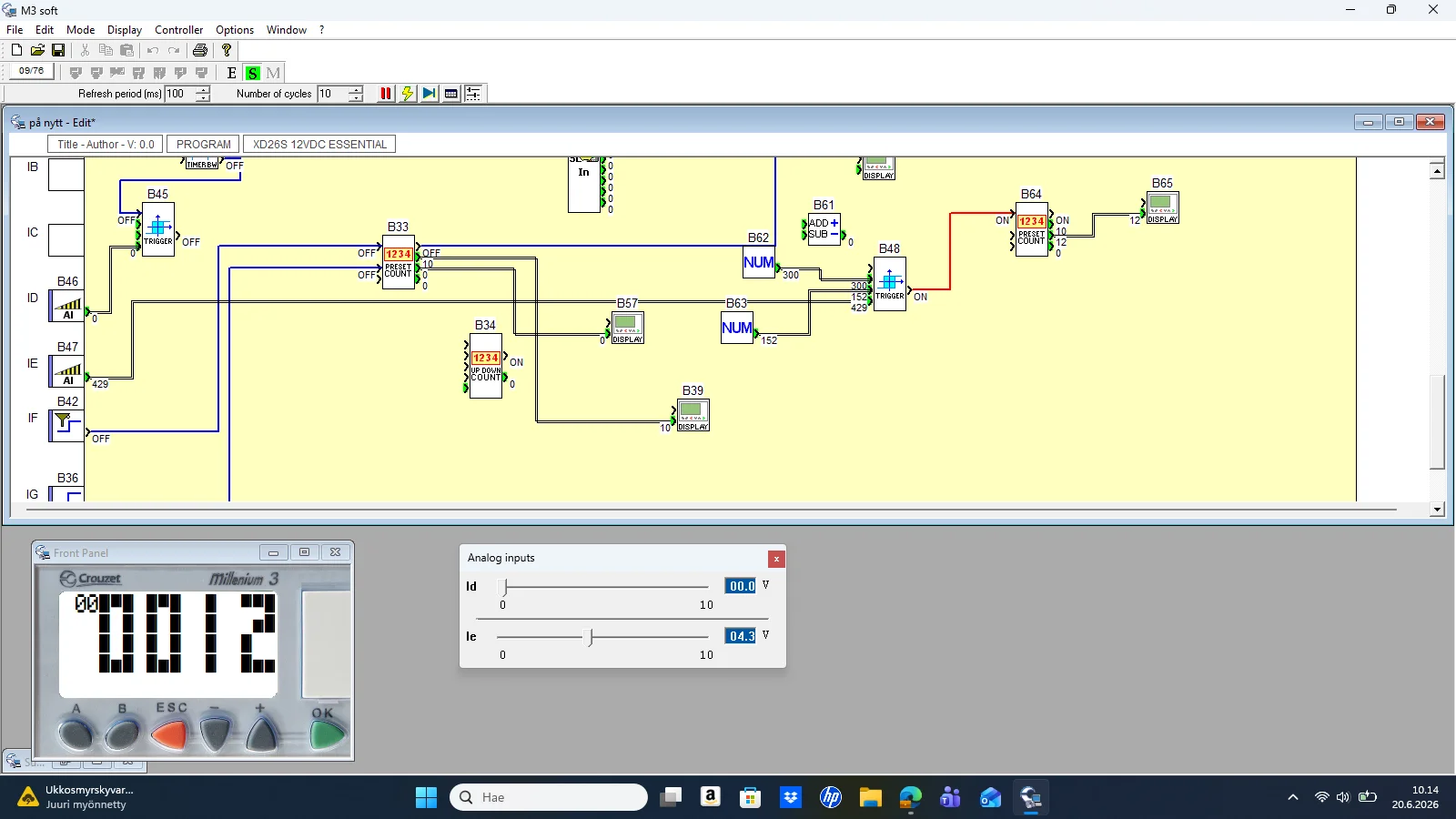Click the PROGRAM button
Viewport: 1456px width, 819px height.
204,144
